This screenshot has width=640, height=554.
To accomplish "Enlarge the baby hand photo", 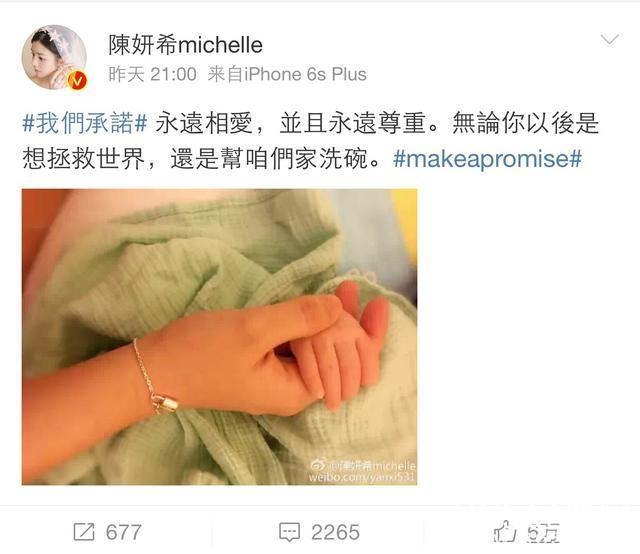I will pyautogui.click(x=220, y=337).
